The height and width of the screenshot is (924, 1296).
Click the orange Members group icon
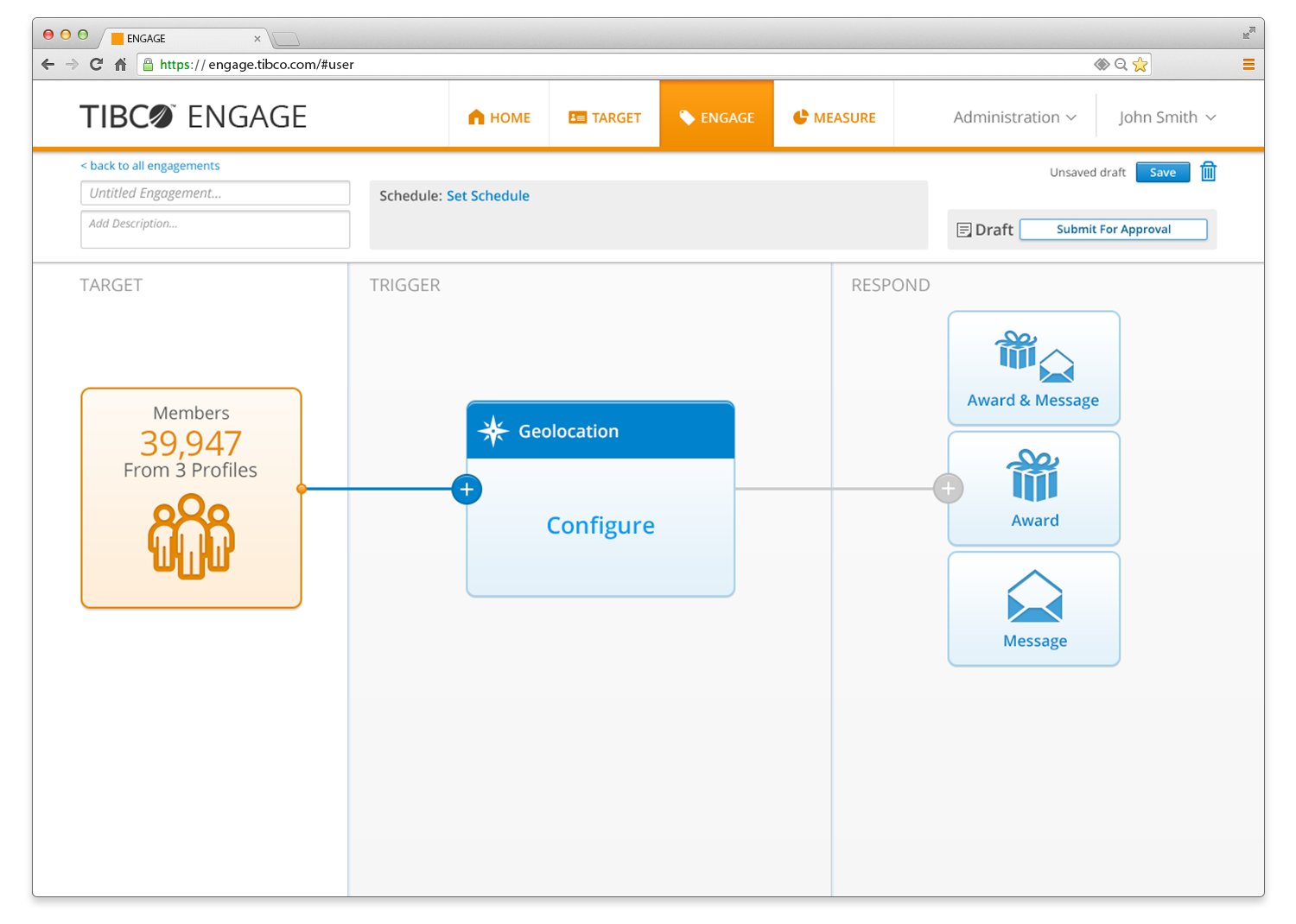pyautogui.click(x=191, y=536)
